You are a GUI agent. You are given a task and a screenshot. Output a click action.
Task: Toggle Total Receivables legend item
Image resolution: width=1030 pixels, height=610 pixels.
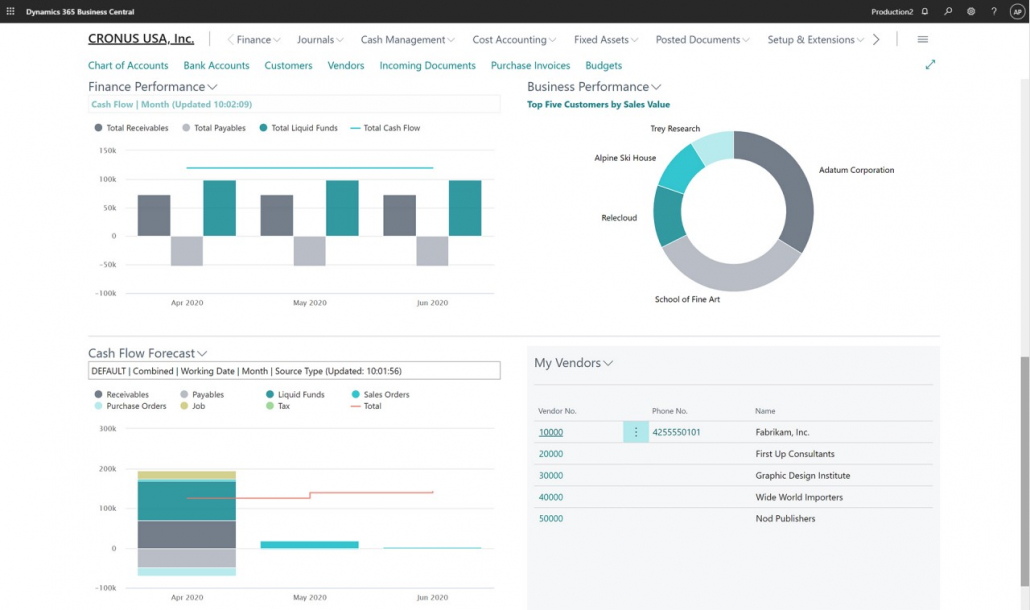point(131,128)
